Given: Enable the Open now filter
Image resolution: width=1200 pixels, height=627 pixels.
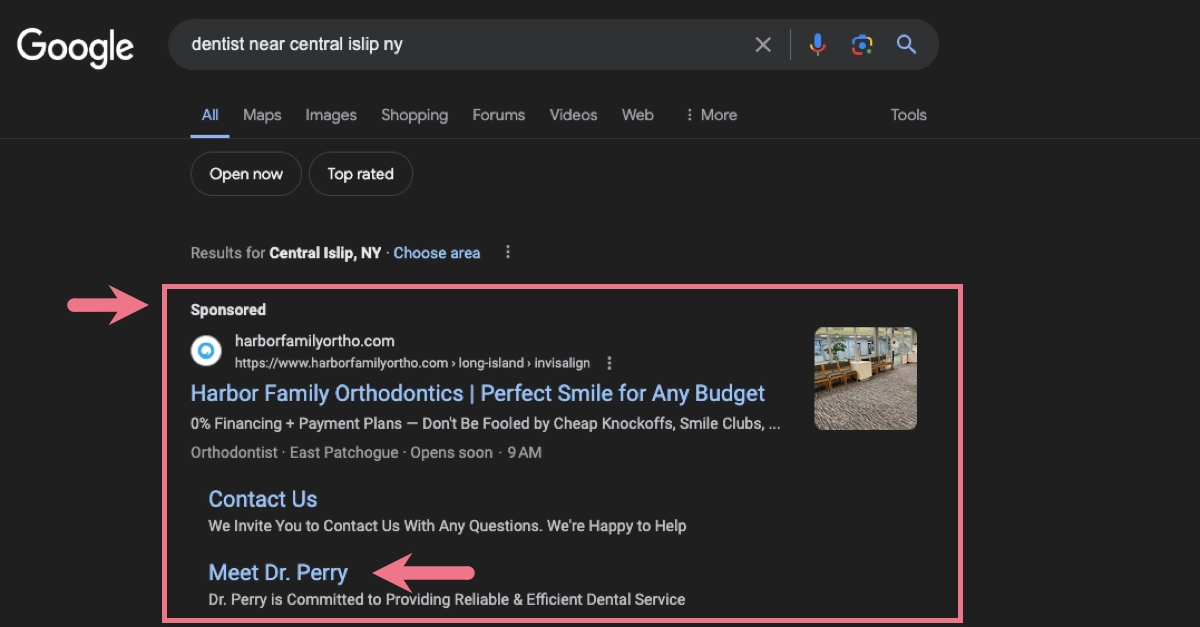Looking at the screenshot, I should pos(245,173).
